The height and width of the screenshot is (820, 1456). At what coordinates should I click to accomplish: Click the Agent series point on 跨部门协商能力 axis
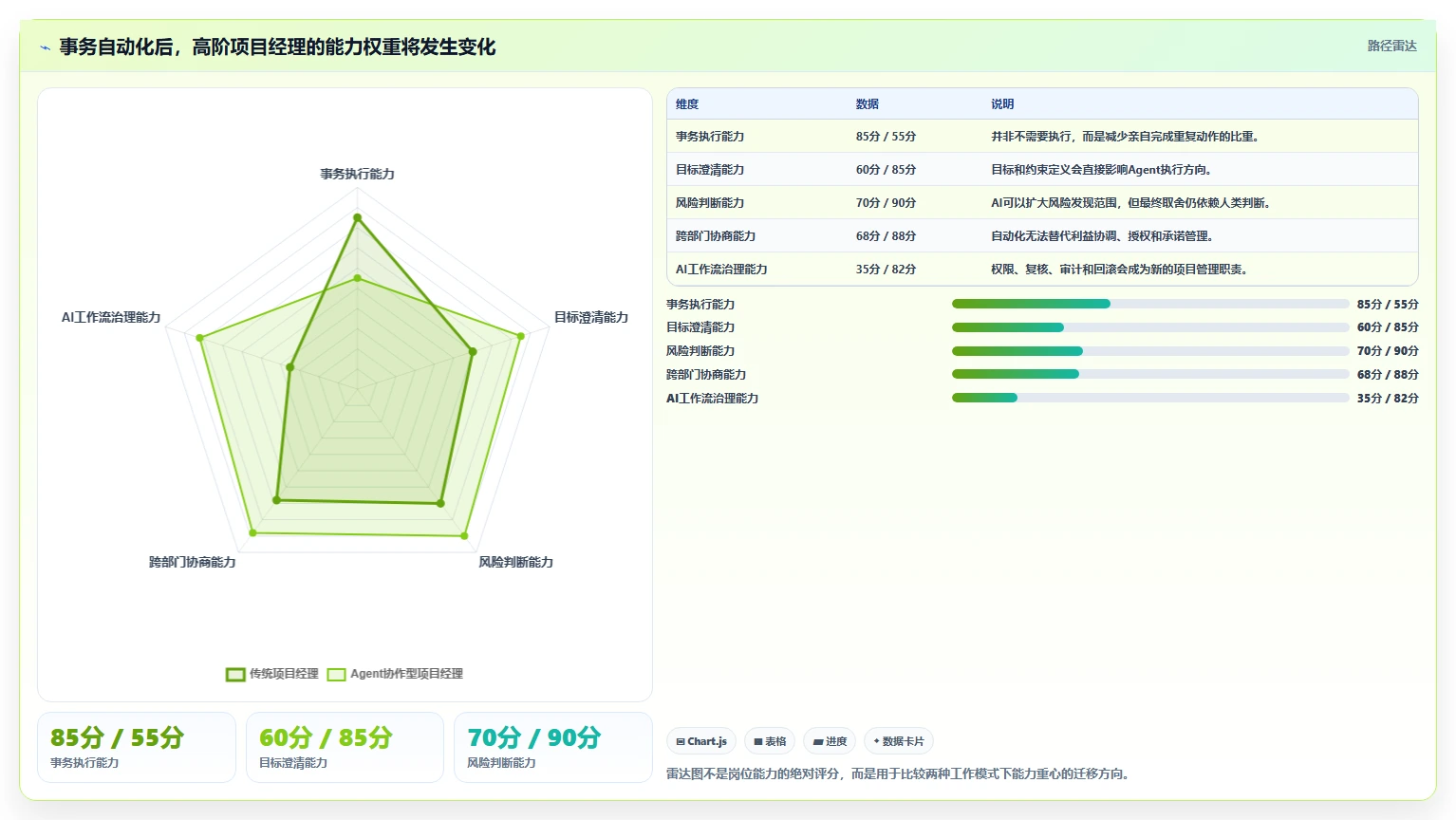[x=252, y=532]
